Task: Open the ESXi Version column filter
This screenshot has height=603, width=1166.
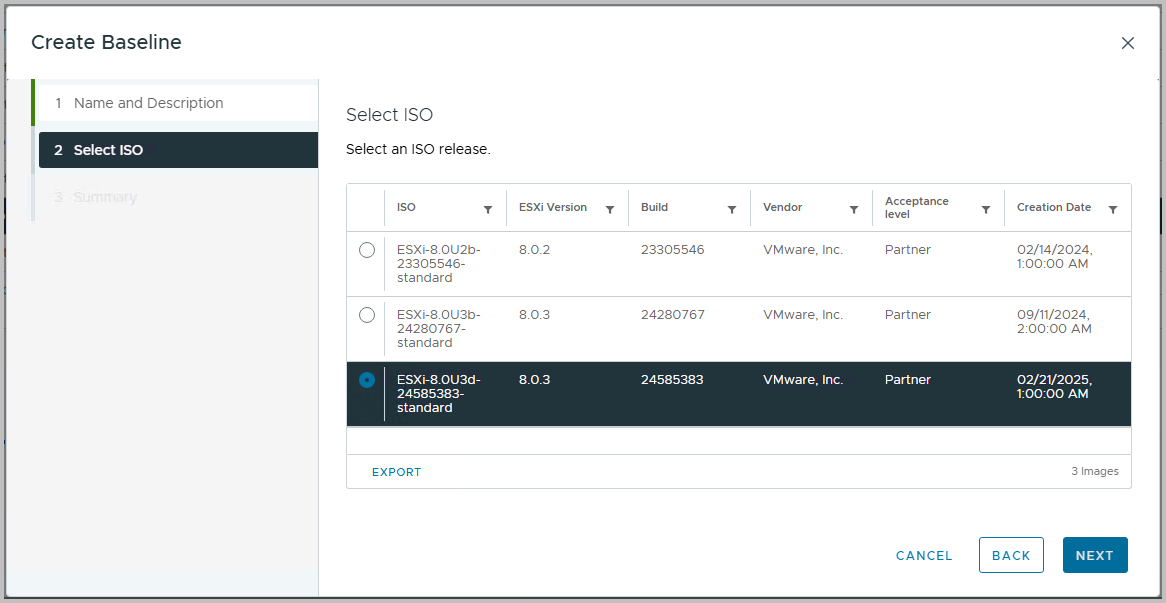Action: point(612,208)
